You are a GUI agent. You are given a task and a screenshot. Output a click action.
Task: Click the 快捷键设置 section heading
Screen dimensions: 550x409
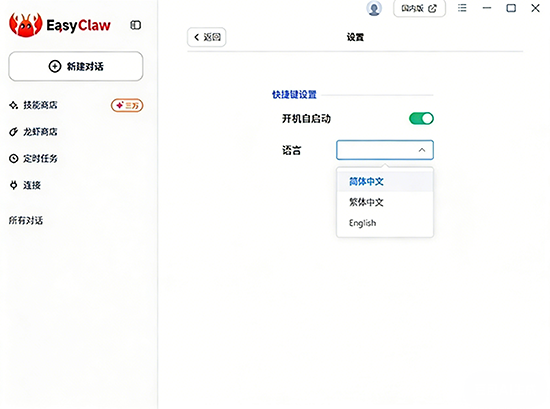[x=294, y=95]
